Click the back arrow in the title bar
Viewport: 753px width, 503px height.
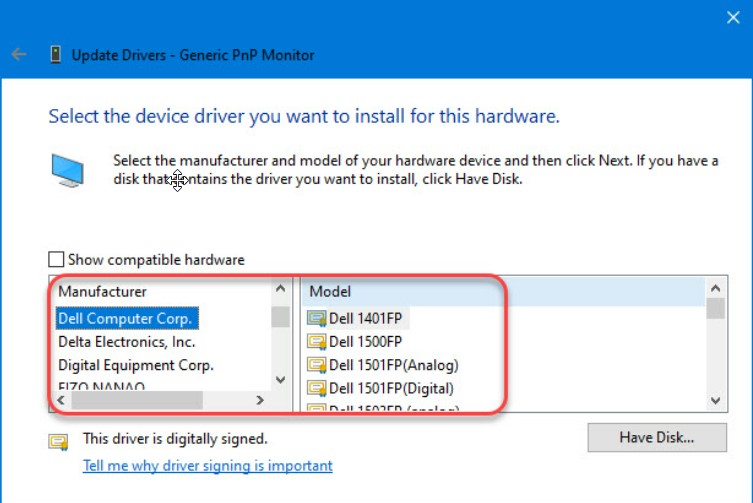tap(19, 55)
